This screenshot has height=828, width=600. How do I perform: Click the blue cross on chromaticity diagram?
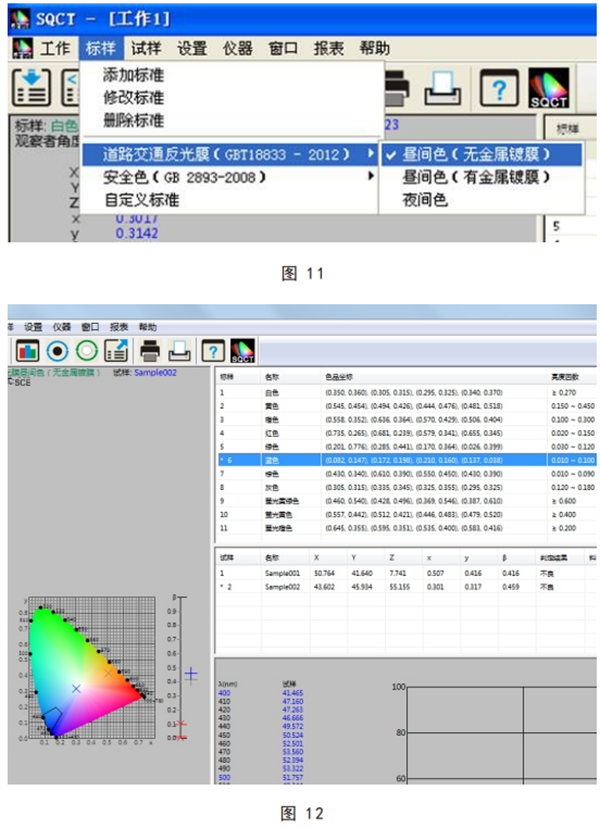point(76,689)
